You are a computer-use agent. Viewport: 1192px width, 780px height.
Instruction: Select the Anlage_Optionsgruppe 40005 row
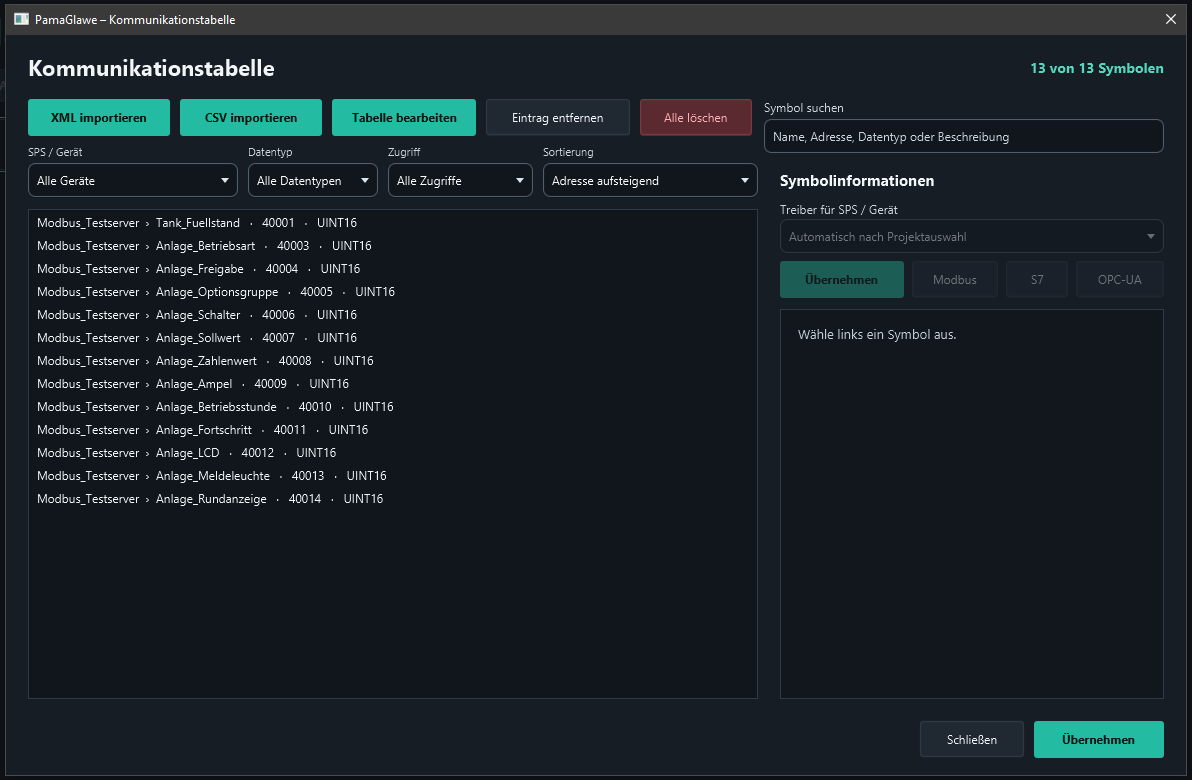click(392, 292)
